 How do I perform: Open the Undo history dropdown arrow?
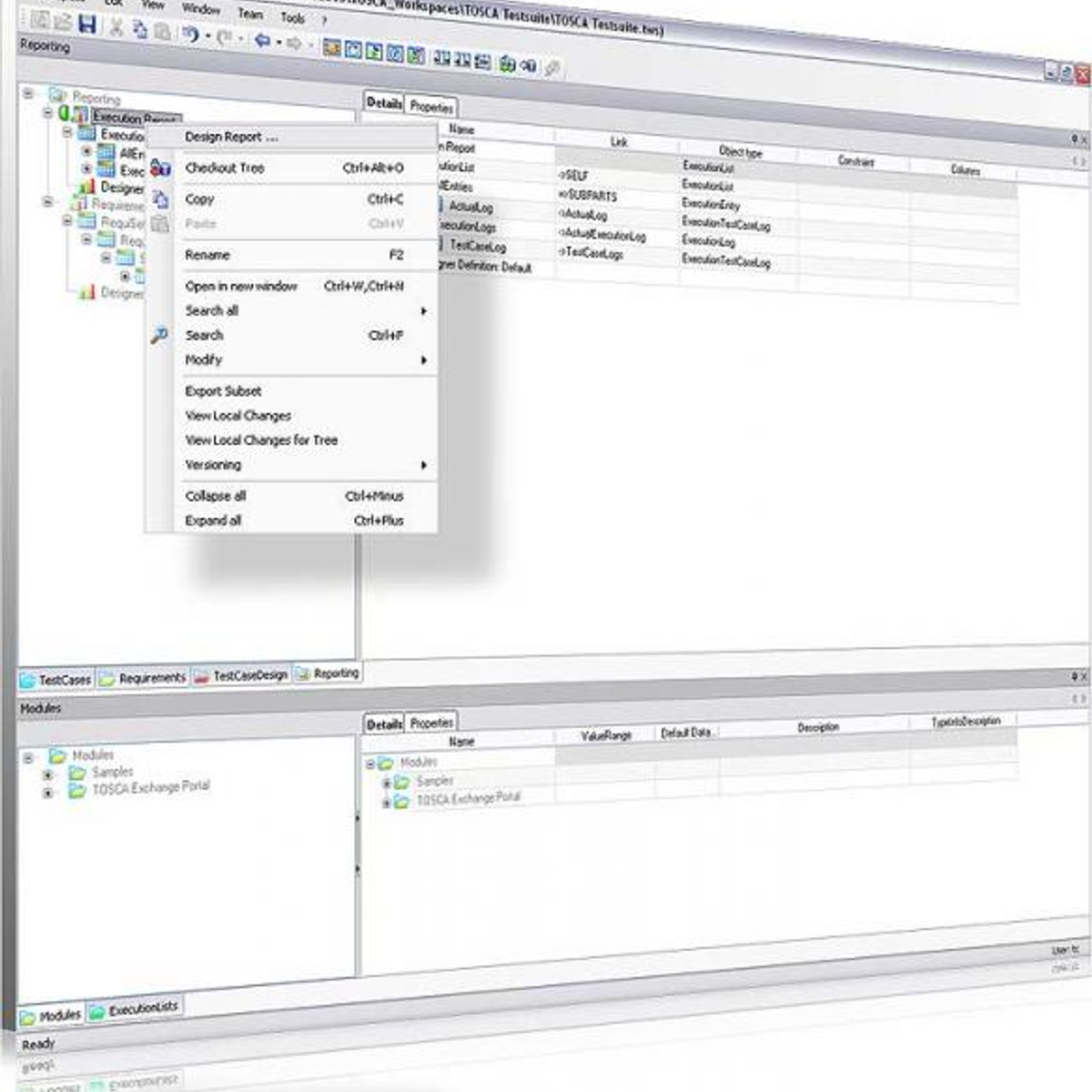click(x=207, y=36)
